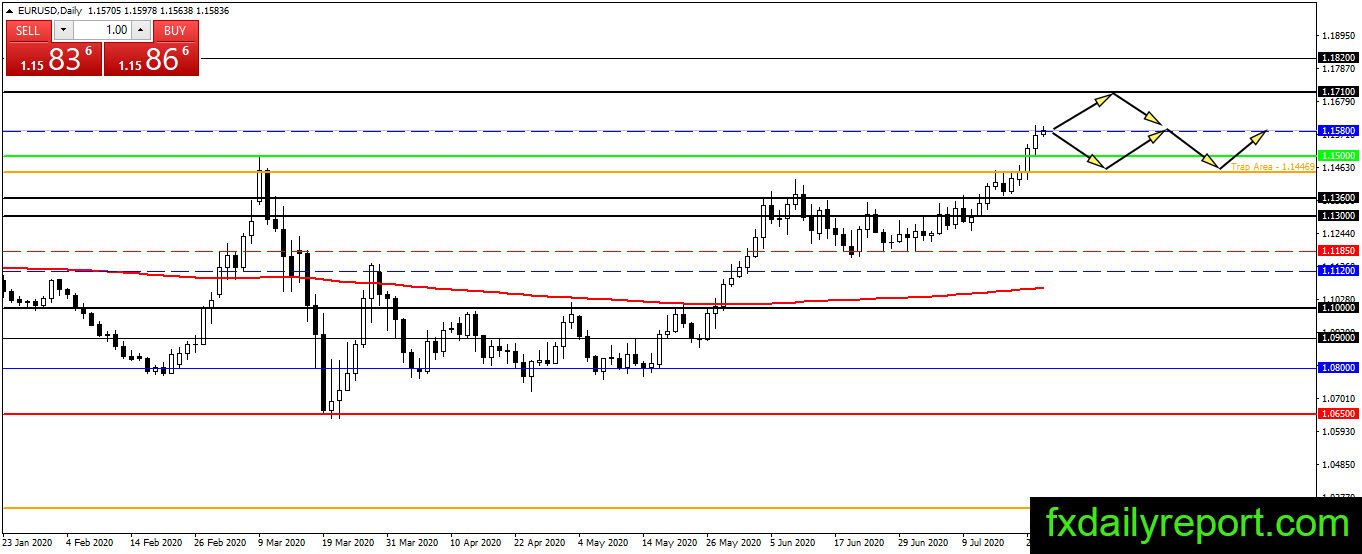Click the 4 May 2020 date label
Viewport: 1362px width, 554px height.
(x=604, y=543)
